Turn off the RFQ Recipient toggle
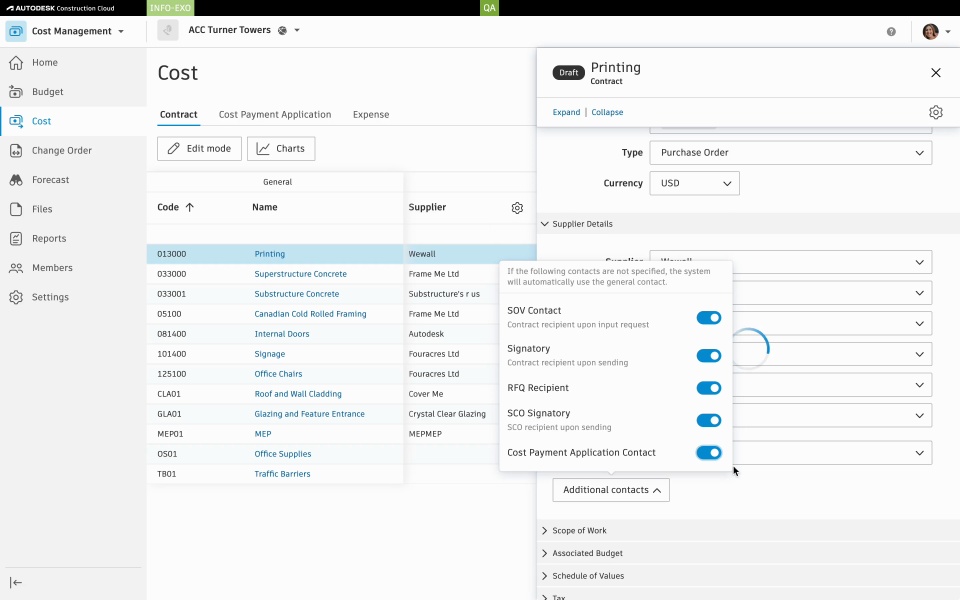This screenshot has height=600, width=960. point(709,388)
